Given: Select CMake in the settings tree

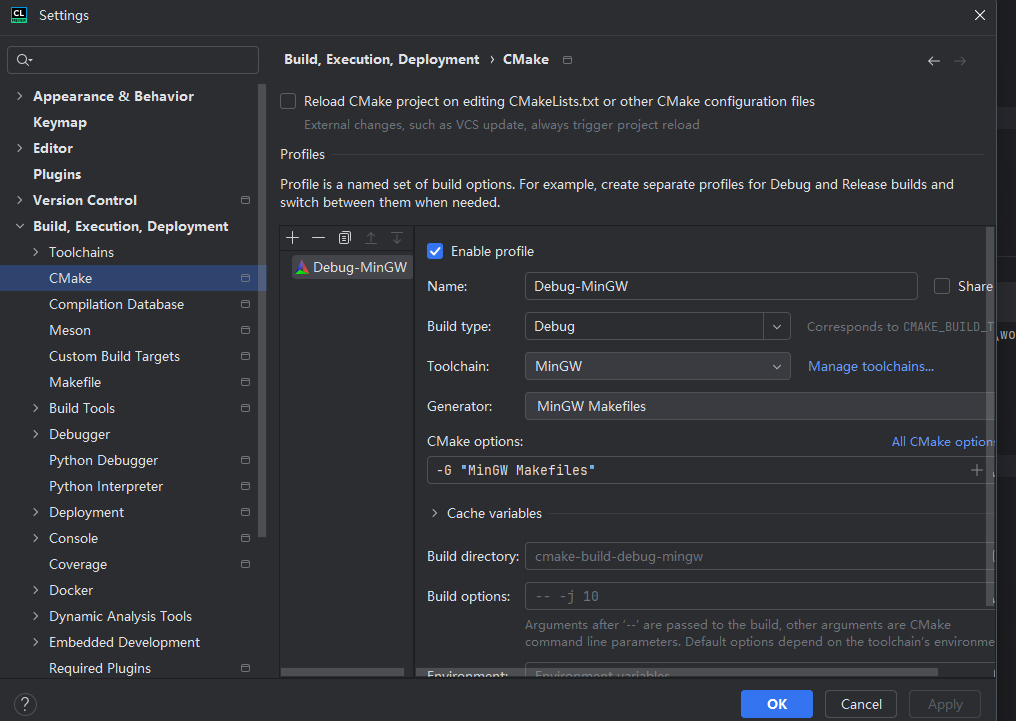Looking at the screenshot, I should 133,278.
